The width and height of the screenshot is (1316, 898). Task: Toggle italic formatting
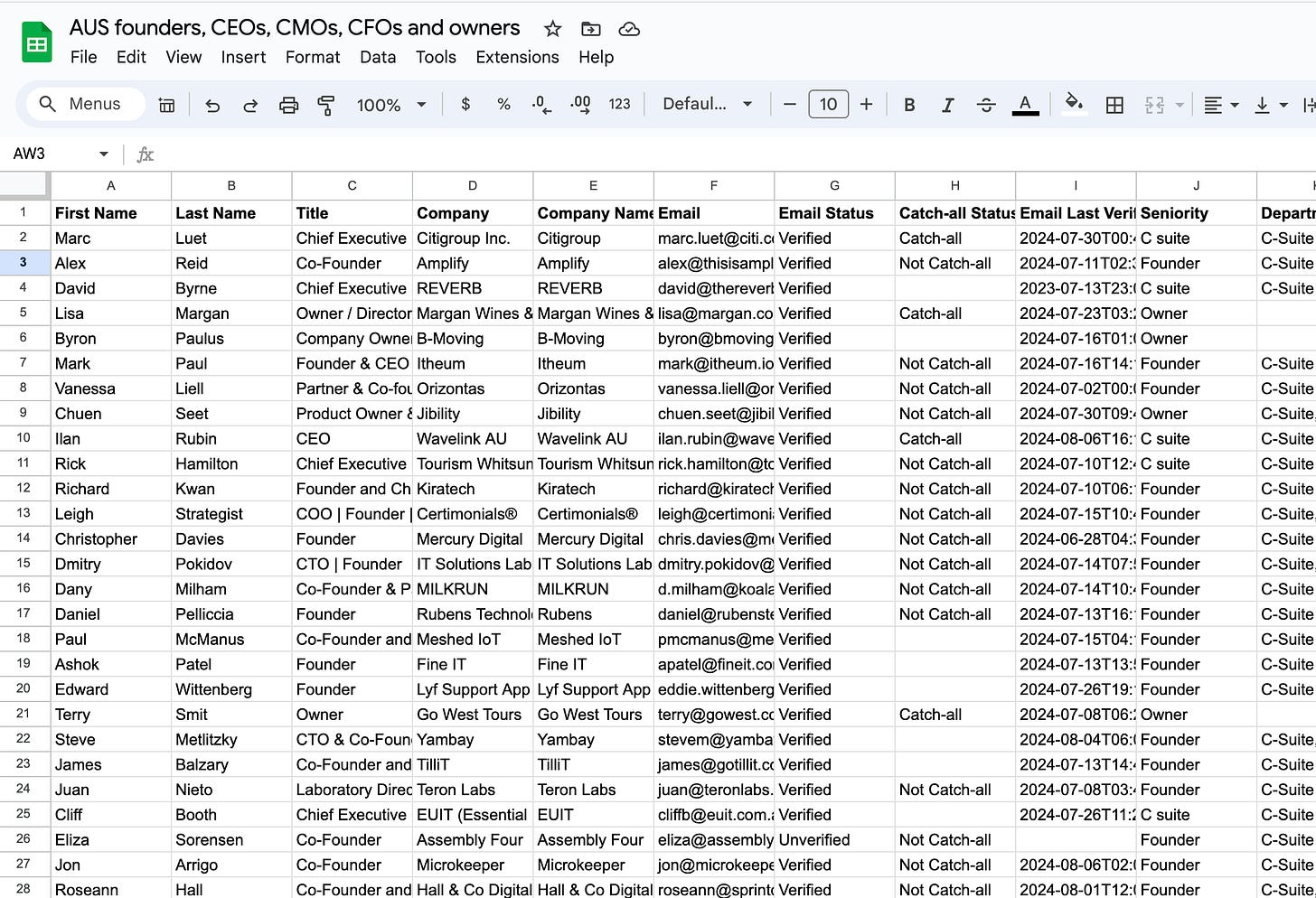(947, 105)
